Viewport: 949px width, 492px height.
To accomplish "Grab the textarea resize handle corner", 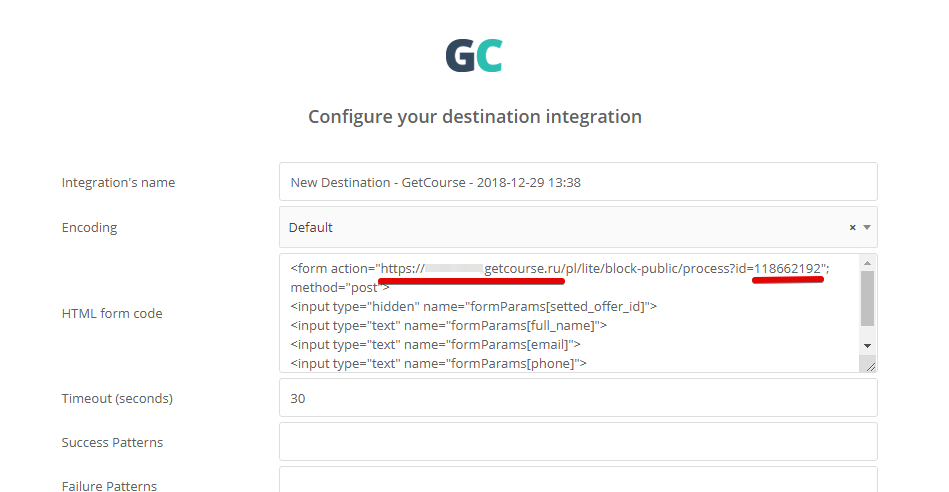I will click(870, 366).
